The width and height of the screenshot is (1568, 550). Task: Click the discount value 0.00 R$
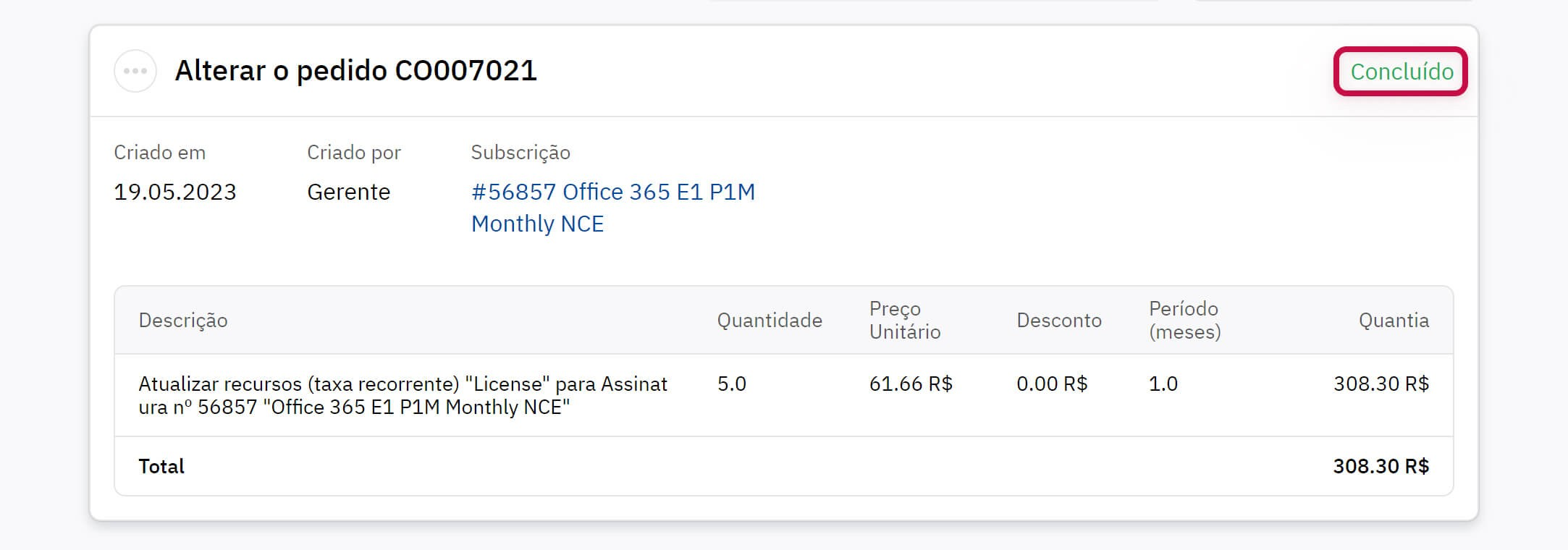(x=1052, y=384)
